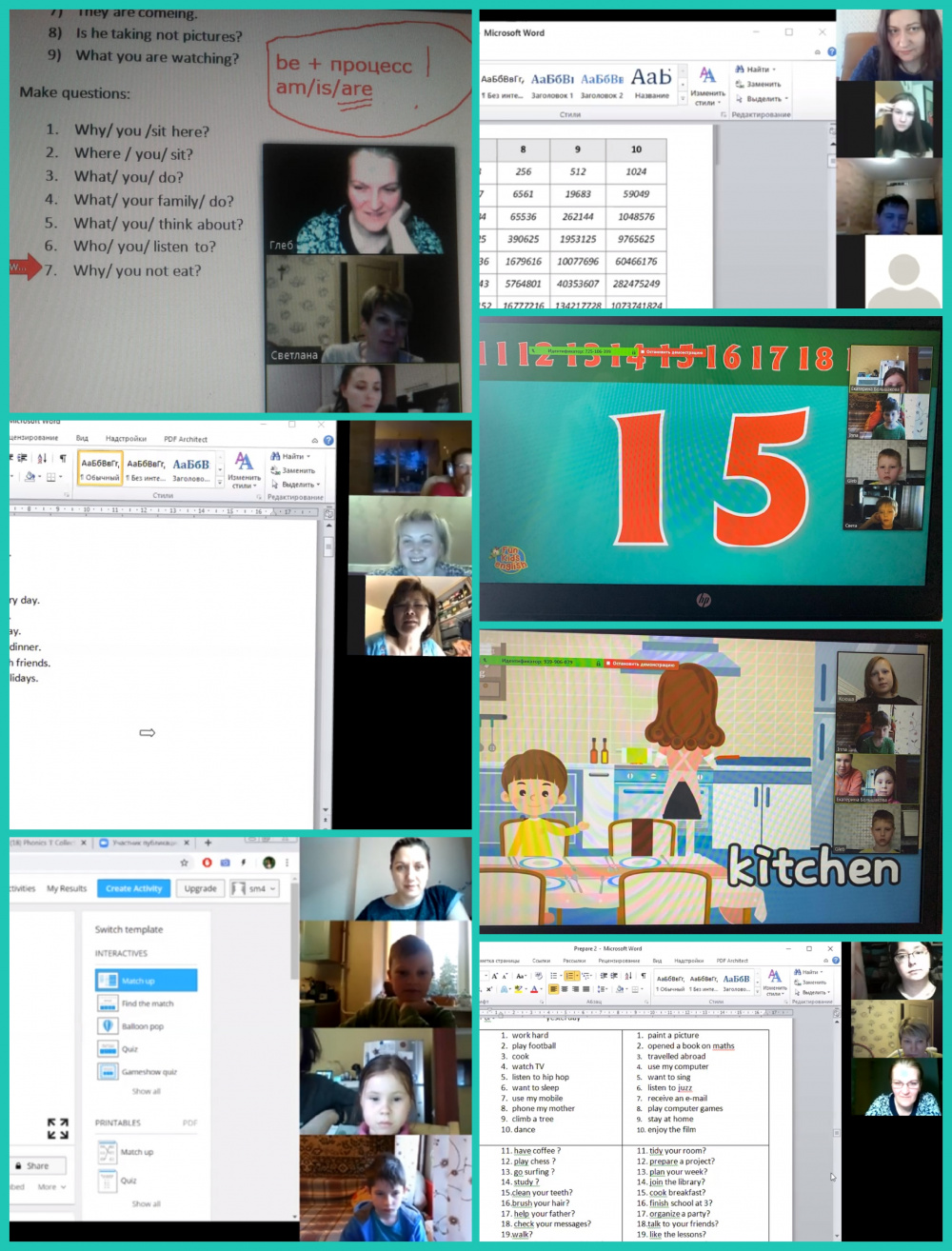Viewport: 952px width, 1251px height.
Task: Toggle ruler button above scrollbar in 'friends.' Word window
Action: coord(328,513)
